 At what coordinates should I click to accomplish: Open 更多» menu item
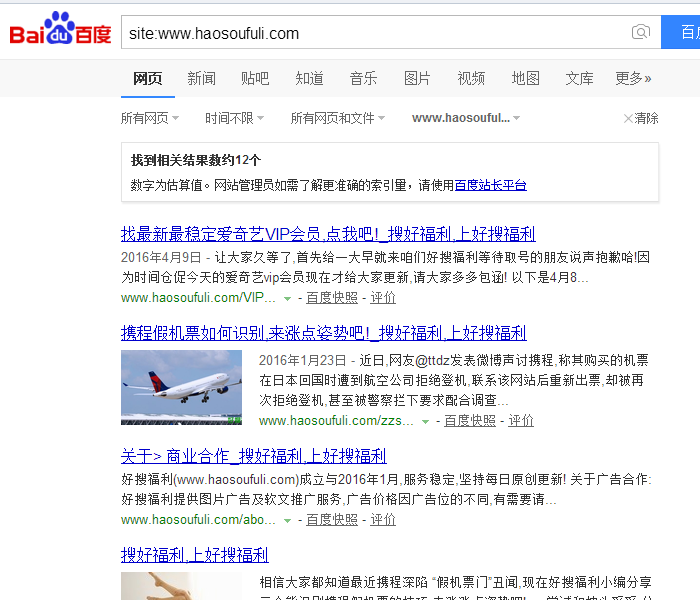[x=633, y=78]
